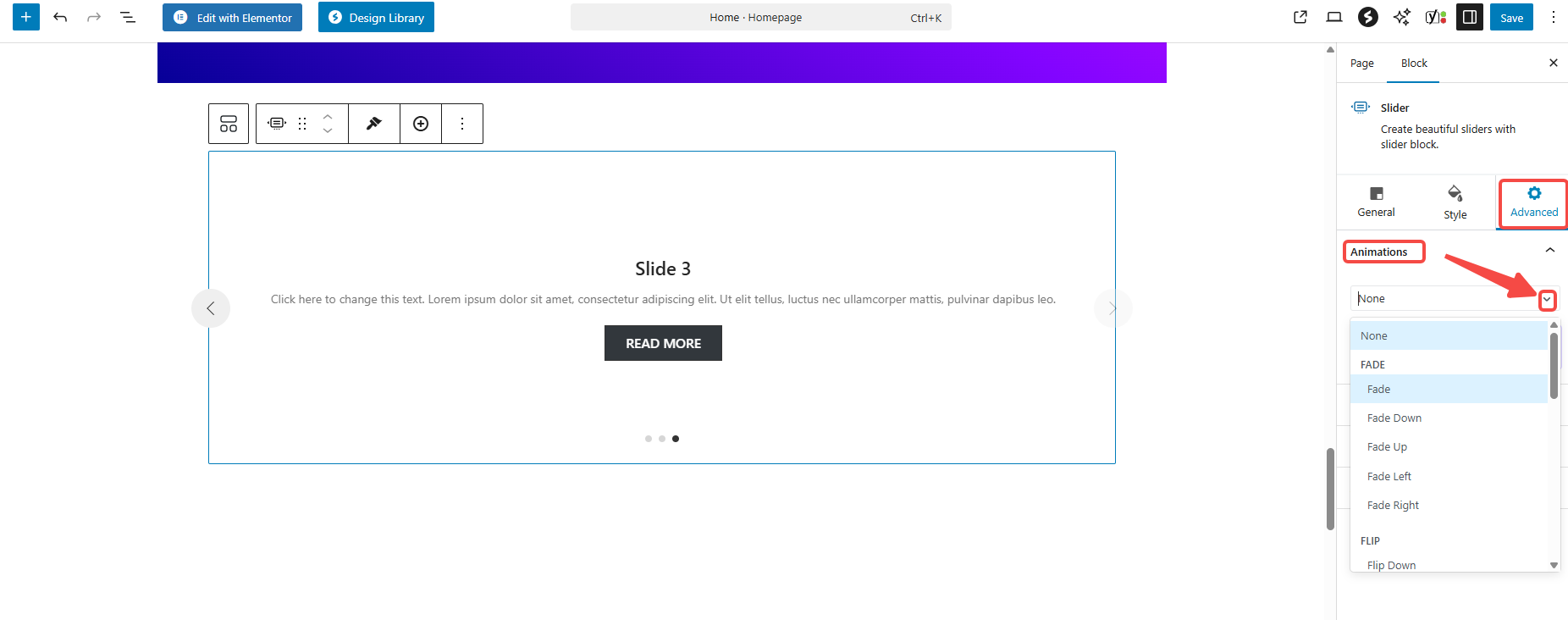The image size is (1568, 620).
Task: Open the document overview list icon
Action: tap(128, 17)
